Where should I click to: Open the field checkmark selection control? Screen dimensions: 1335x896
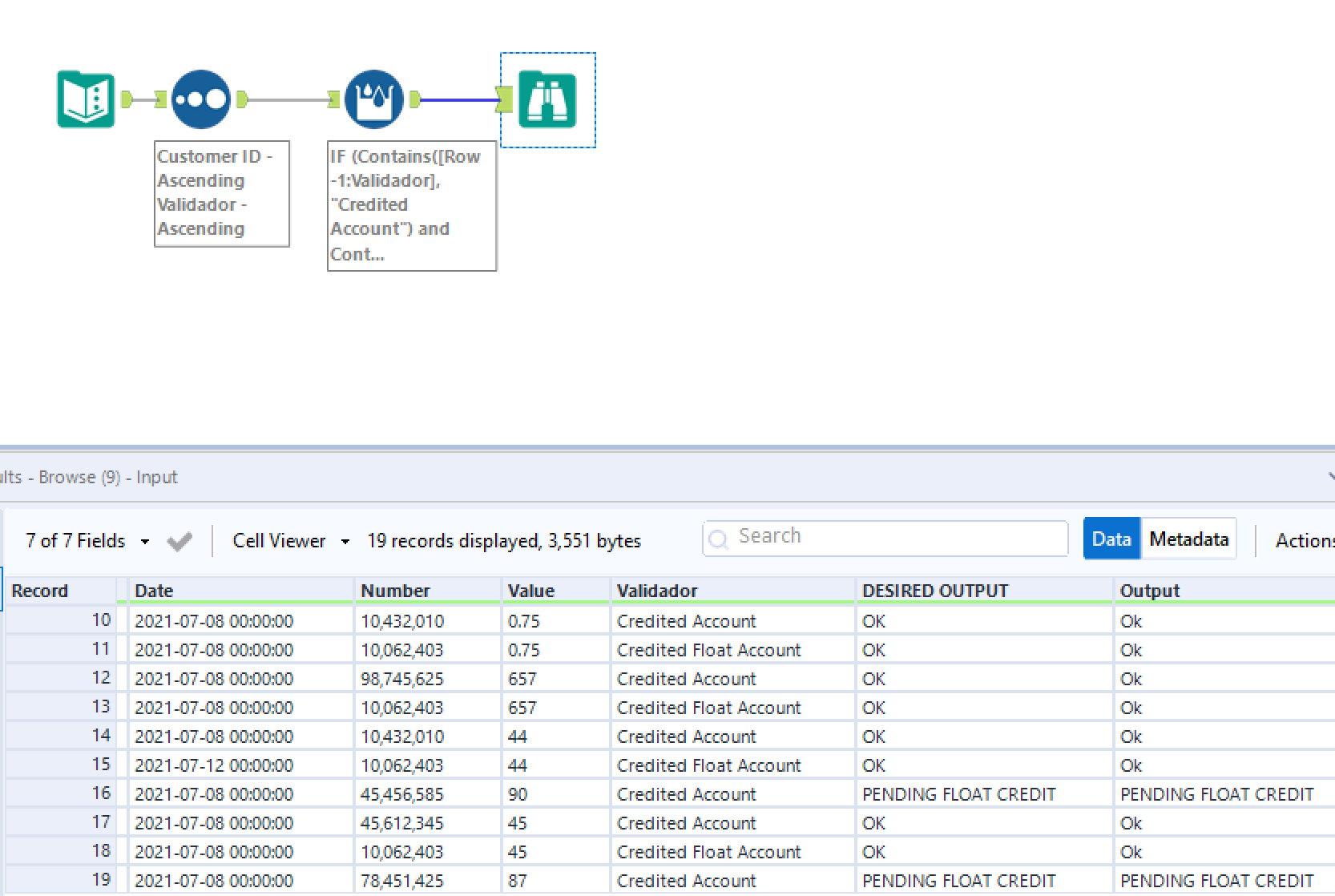(x=179, y=540)
